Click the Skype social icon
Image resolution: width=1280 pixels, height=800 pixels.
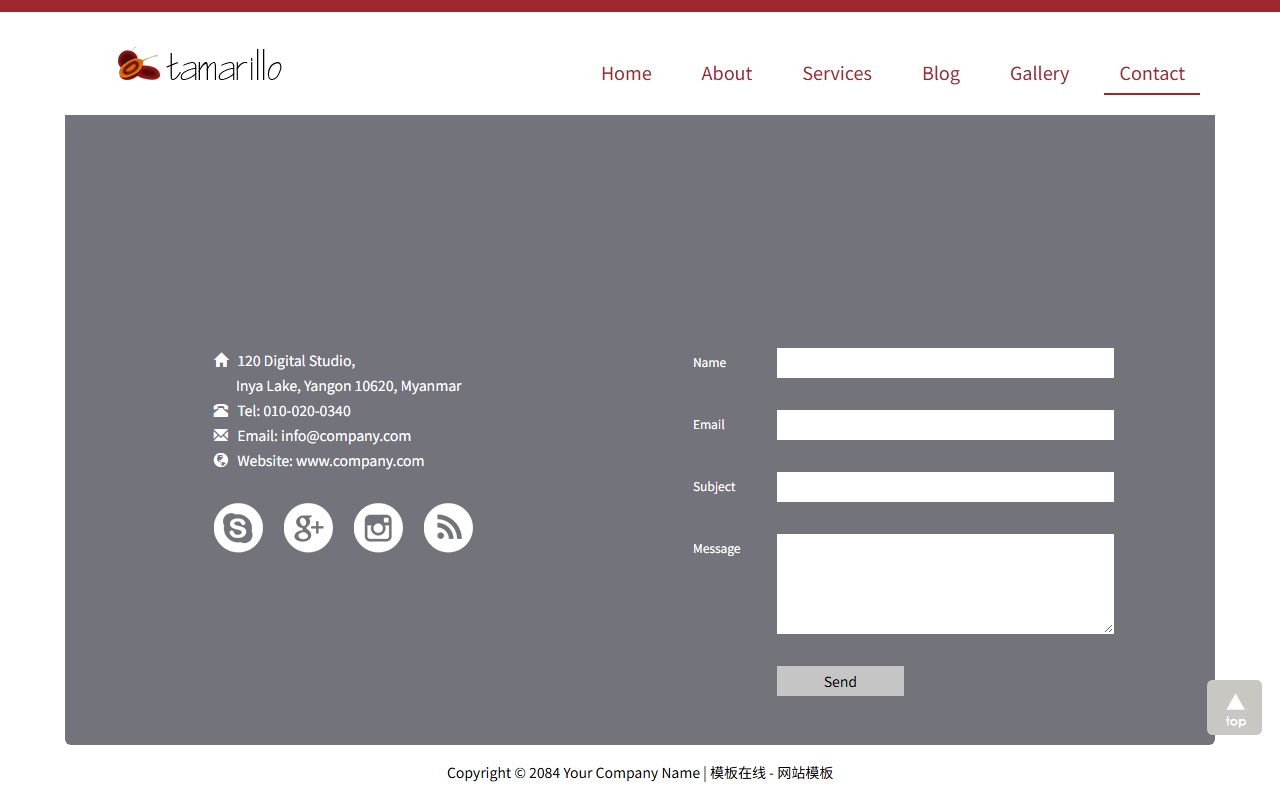(238, 528)
